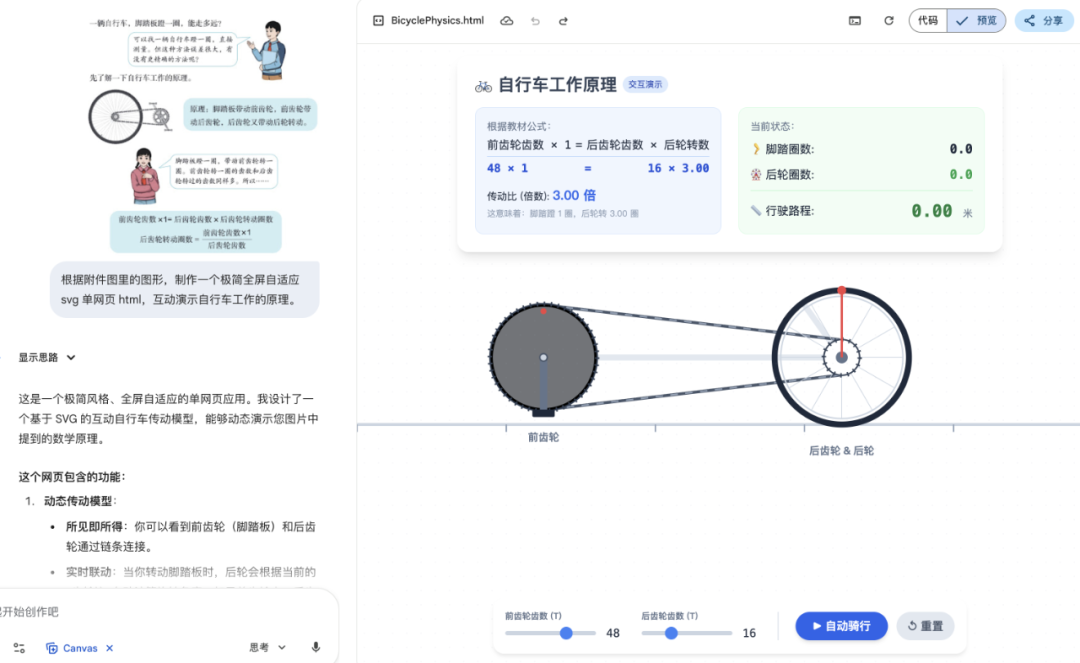Click the undo arrow icon
Image resolution: width=1080 pixels, height=663 pixels.
[x=535, y=20]
